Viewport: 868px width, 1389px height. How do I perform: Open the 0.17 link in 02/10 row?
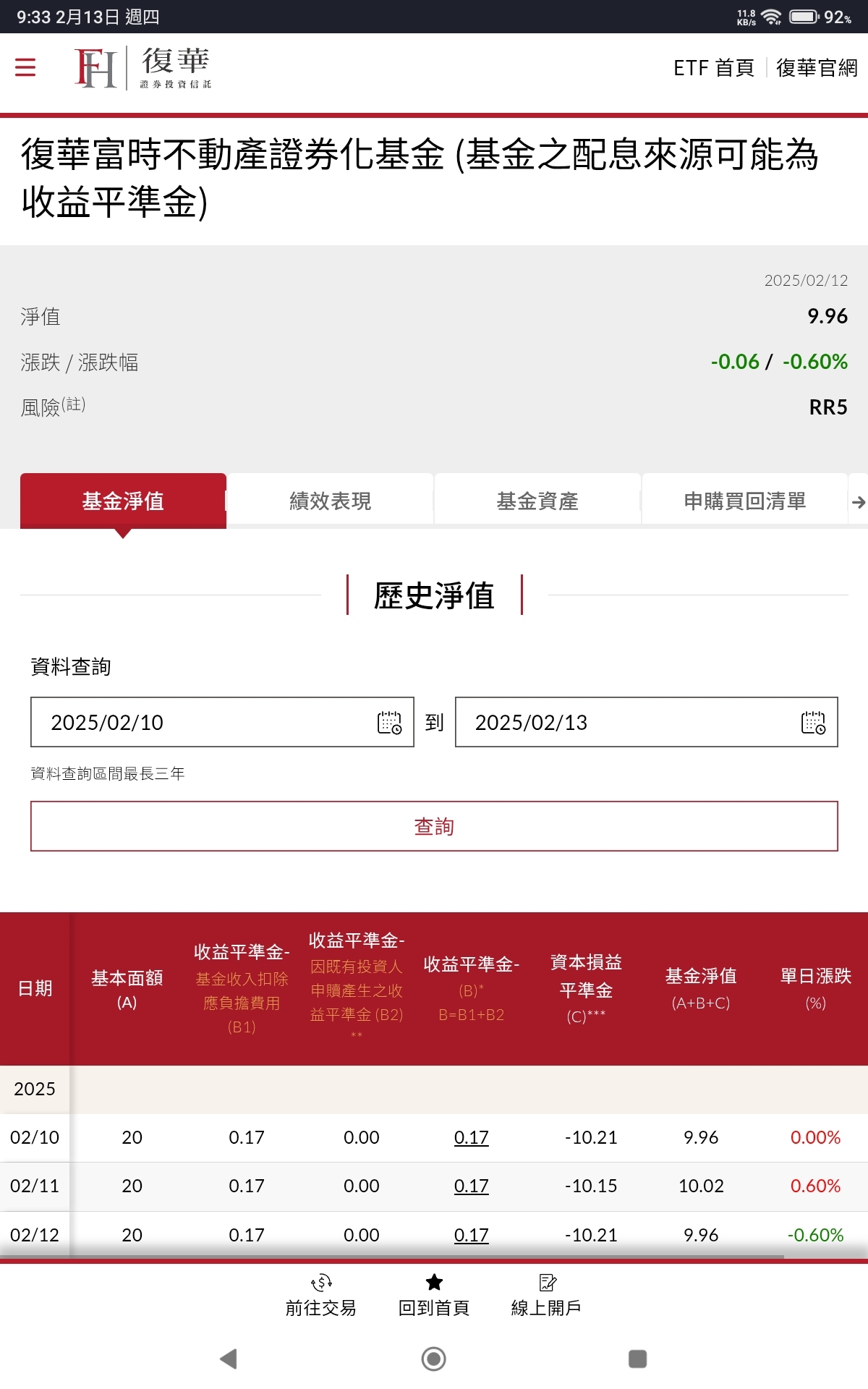coord(472,1137)
